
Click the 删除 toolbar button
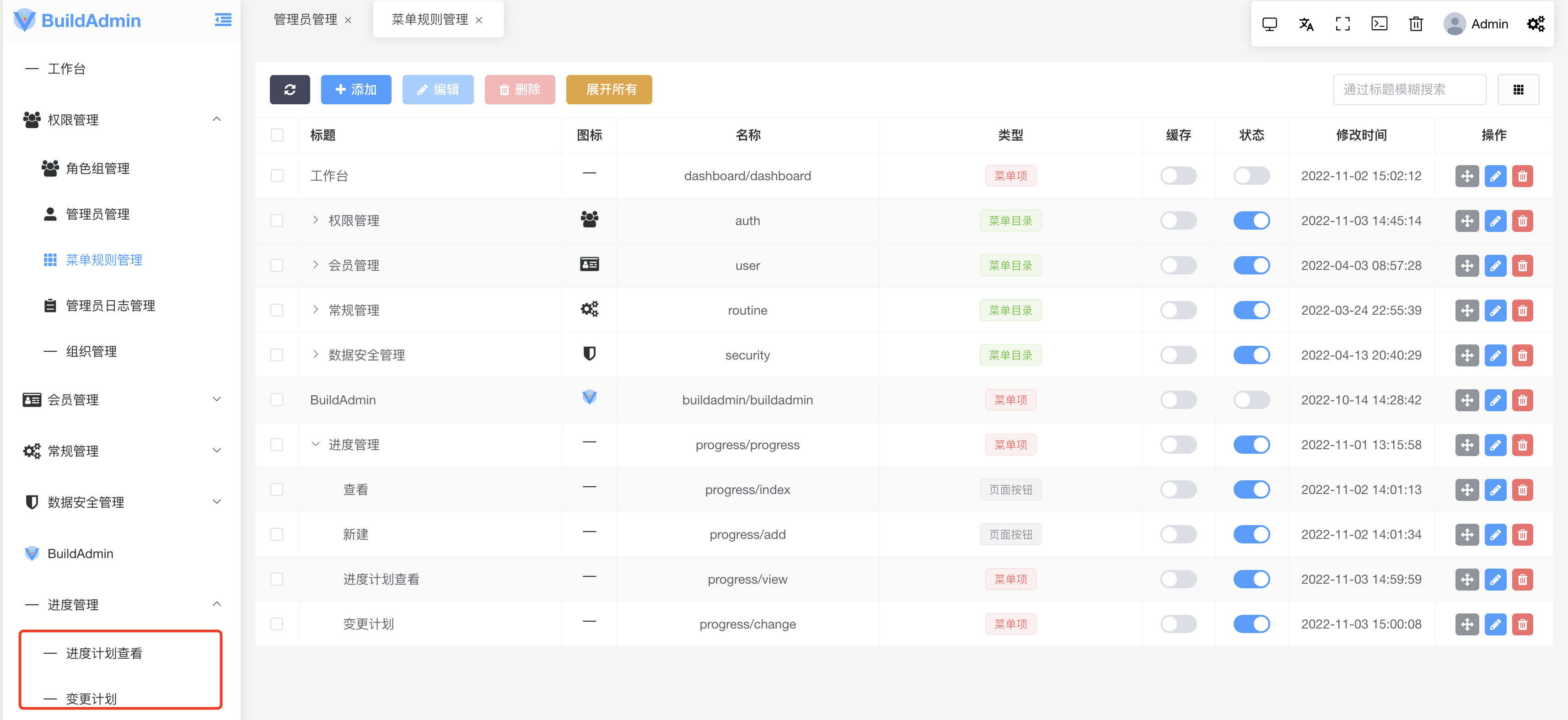click(520, 90)
